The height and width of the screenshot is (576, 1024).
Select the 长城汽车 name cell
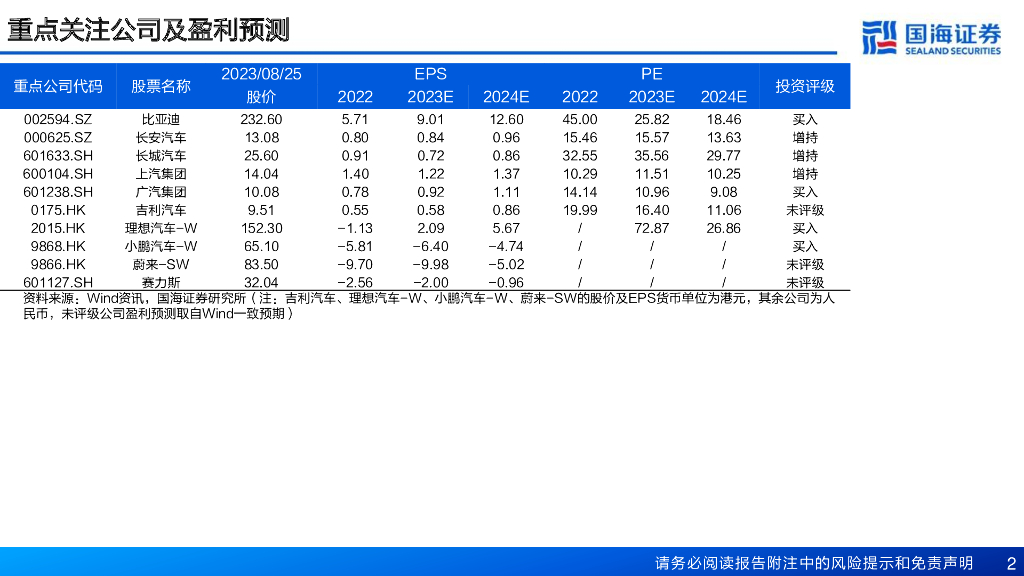(x=161, y=156)
